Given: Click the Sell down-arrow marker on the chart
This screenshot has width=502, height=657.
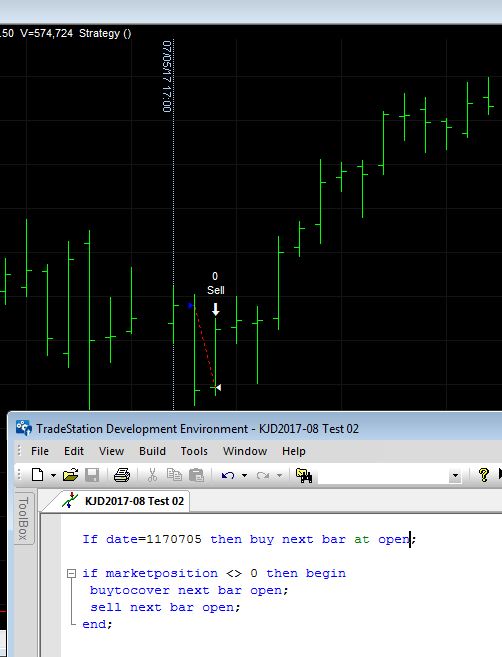Looking at the screenshot, I should 215,309.
